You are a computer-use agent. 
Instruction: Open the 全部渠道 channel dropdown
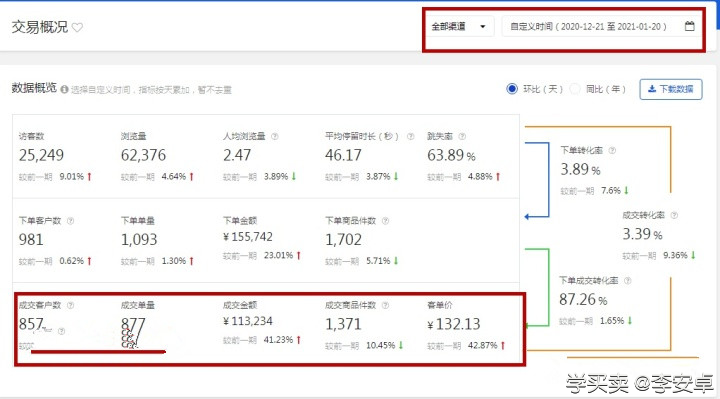pyautogui.click(x=459, y=27)
